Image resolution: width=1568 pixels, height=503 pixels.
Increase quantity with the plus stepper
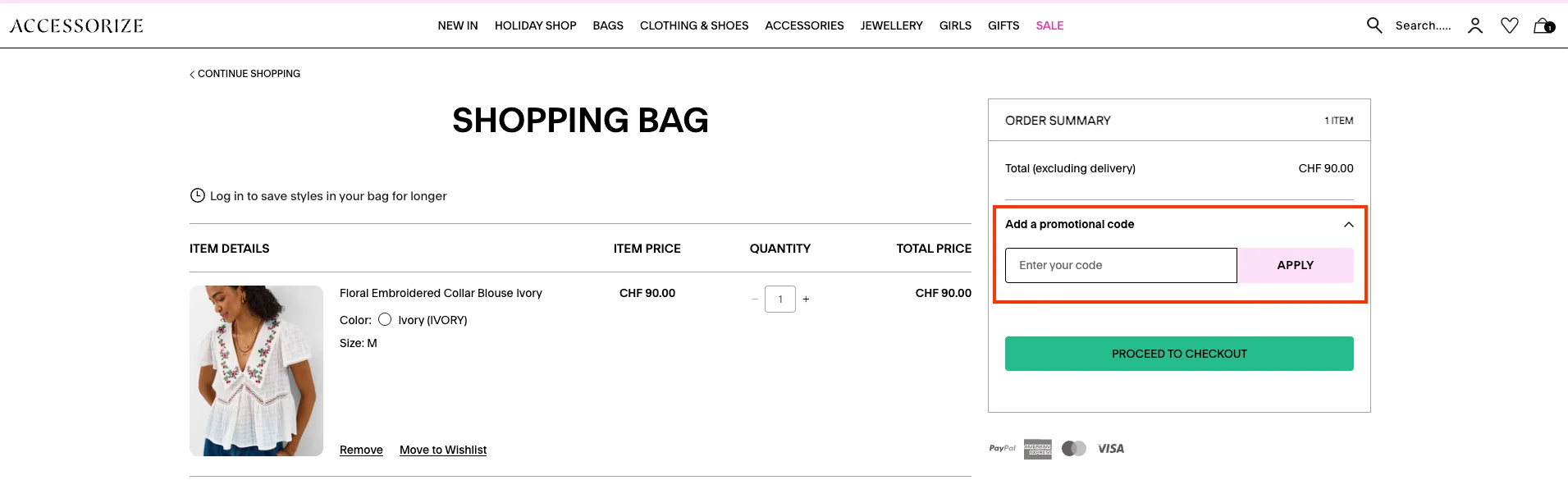pos(806,299)
